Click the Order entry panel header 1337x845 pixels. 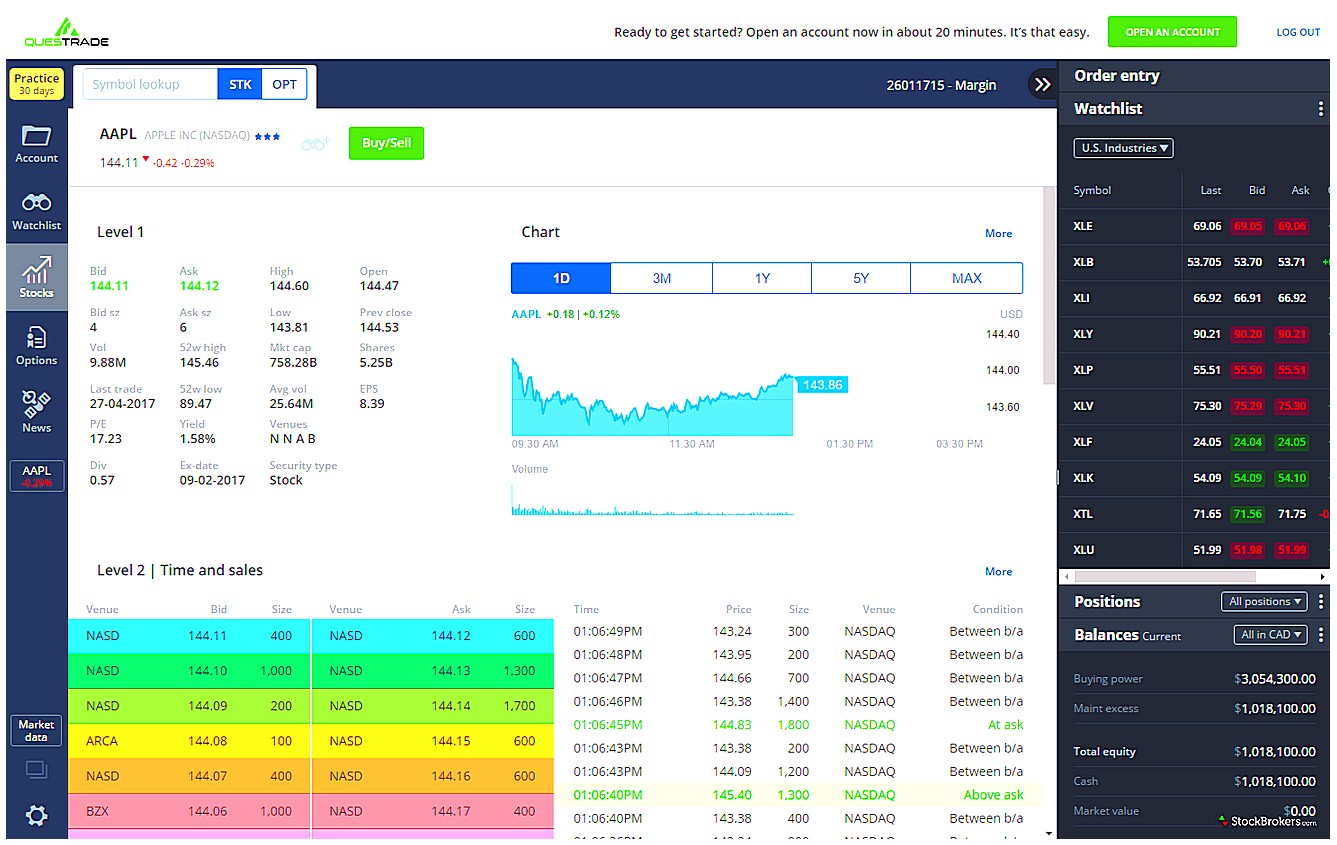1194,75
